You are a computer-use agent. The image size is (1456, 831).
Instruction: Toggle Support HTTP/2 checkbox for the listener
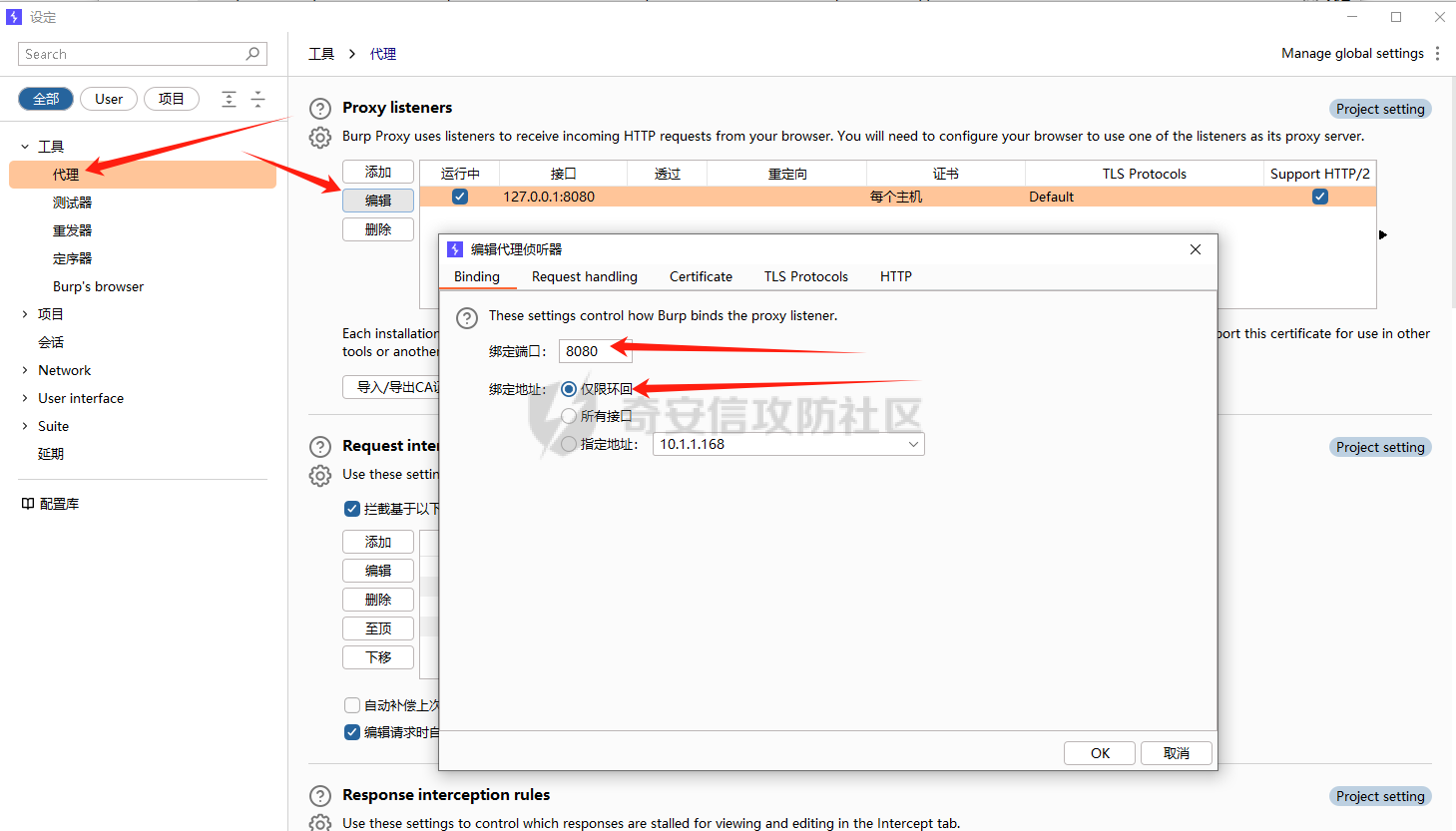[1319, 197]
